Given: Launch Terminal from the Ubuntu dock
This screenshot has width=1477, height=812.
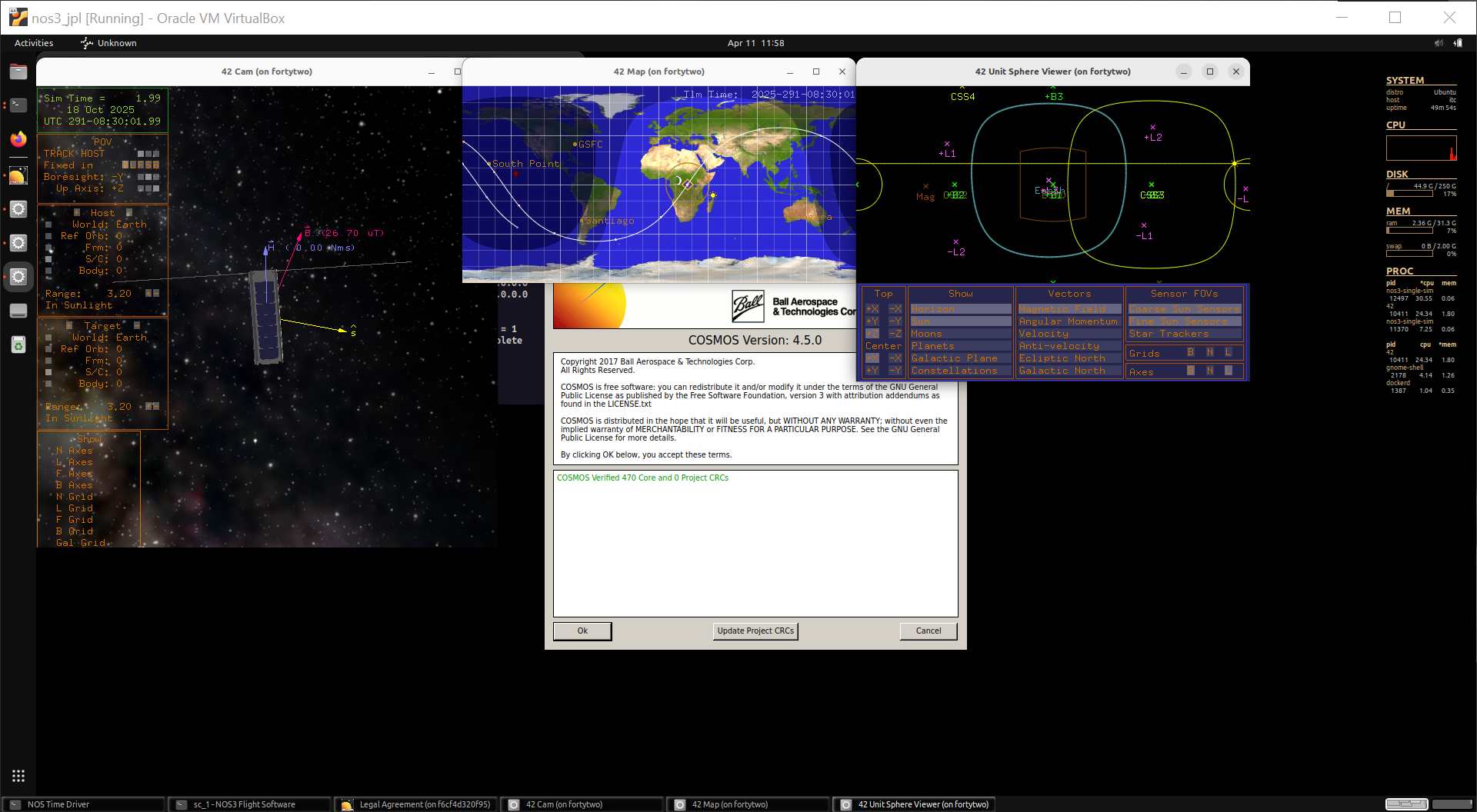Looking at the screenshot, I should [18, 105].
